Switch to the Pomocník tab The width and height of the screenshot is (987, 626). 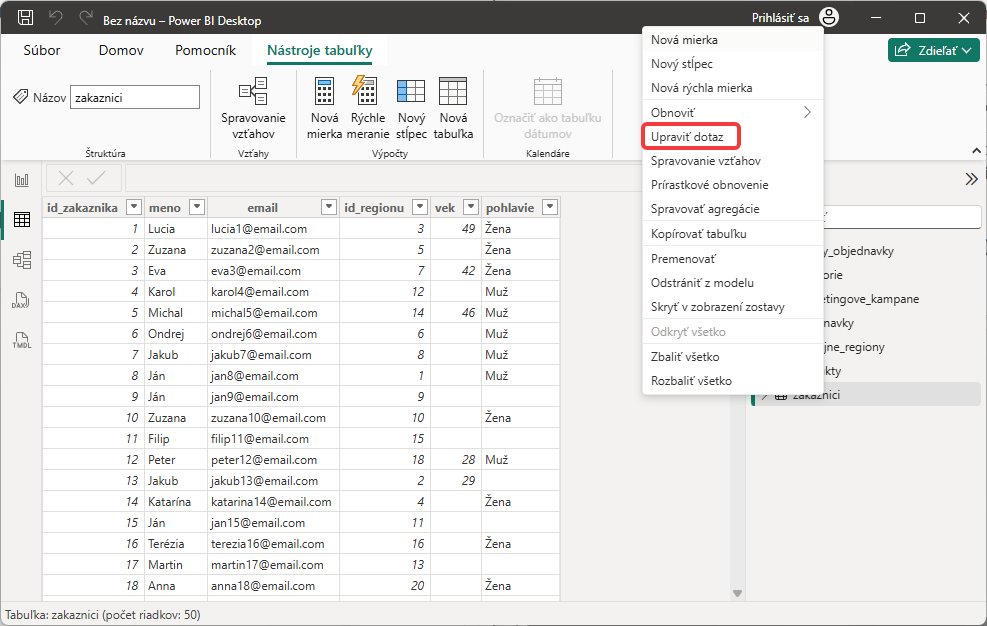pyautogui.click(x=205, y=50)
